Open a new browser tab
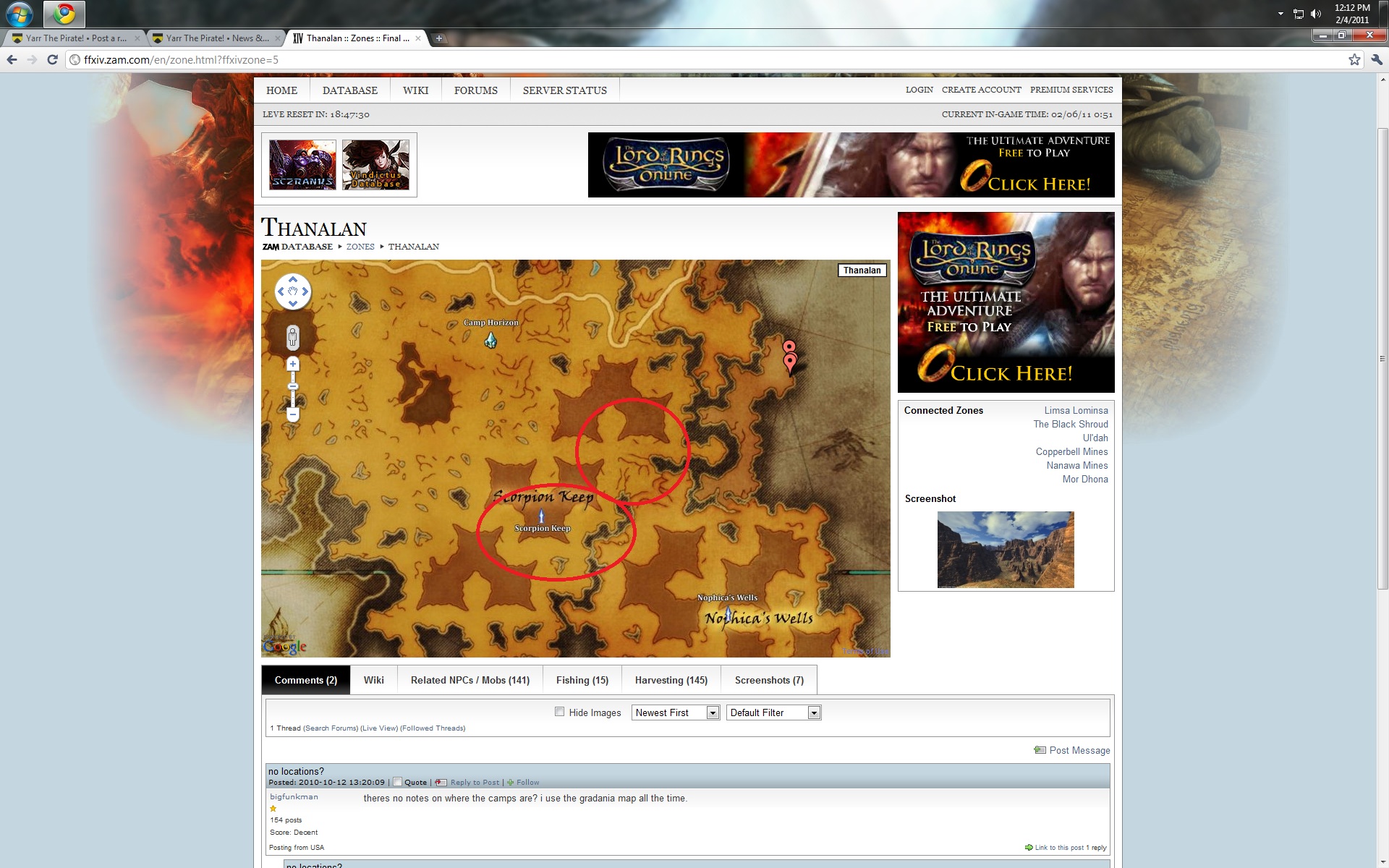 pyautogui.click(x=438, y=38)
